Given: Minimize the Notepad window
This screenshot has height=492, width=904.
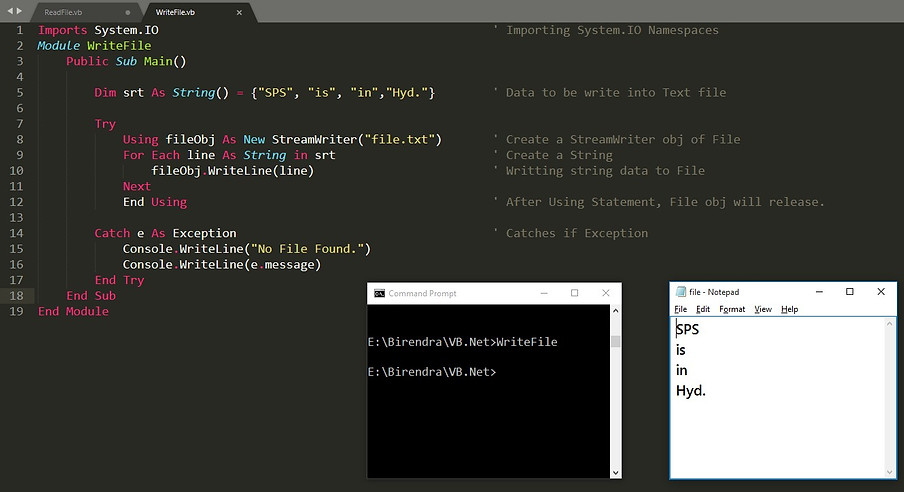Looking at the screenshot, I should tap(819, 292).
